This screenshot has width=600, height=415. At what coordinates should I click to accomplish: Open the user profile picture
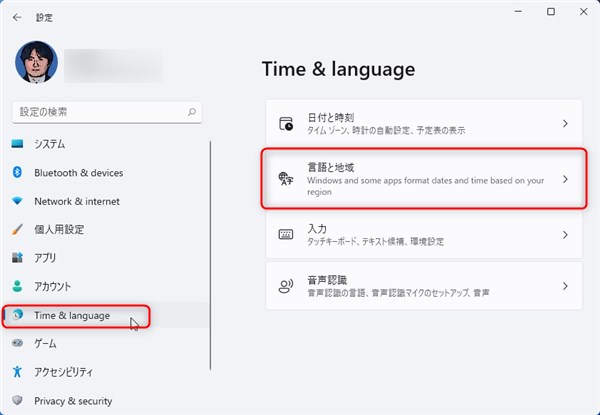coord(36,62)
